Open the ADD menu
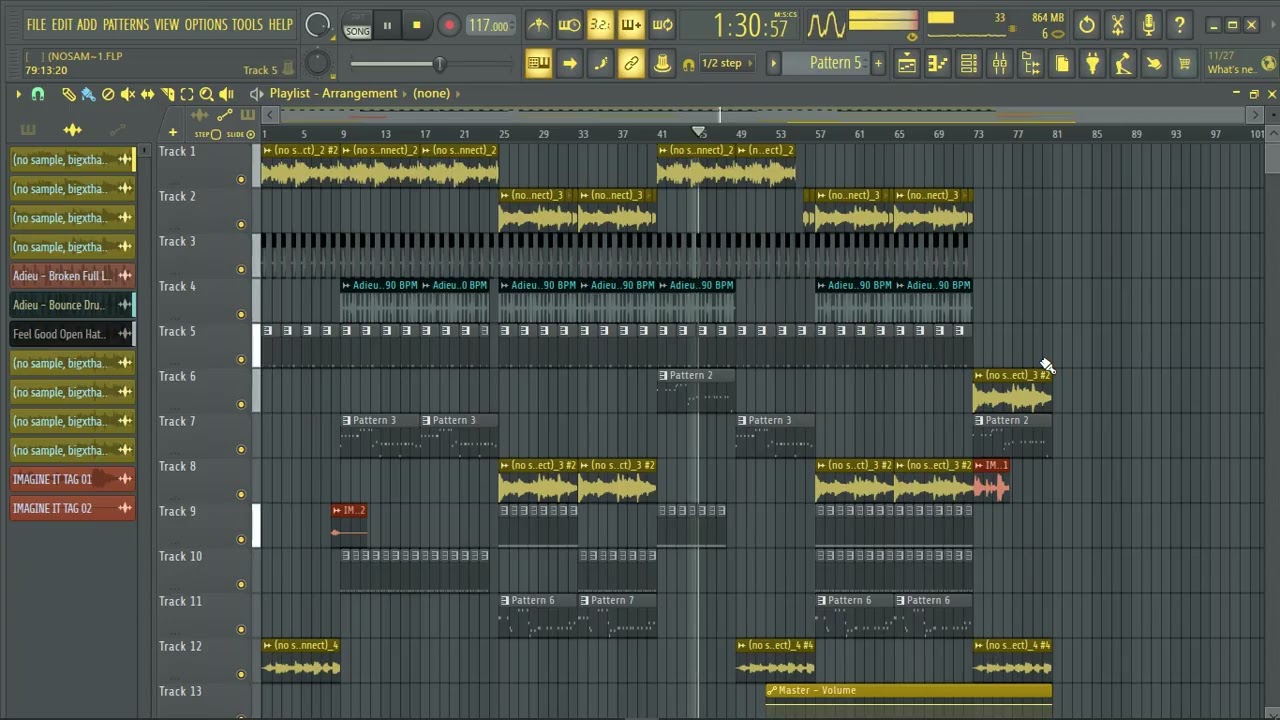This screenshot has width=1280, height=720. click(87, 24)
